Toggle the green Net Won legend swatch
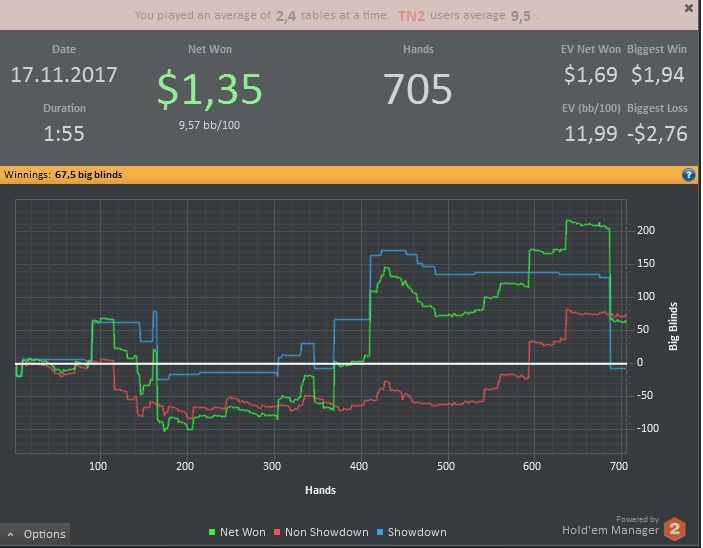This screenshot has width=703, height=548. (212, 532)
